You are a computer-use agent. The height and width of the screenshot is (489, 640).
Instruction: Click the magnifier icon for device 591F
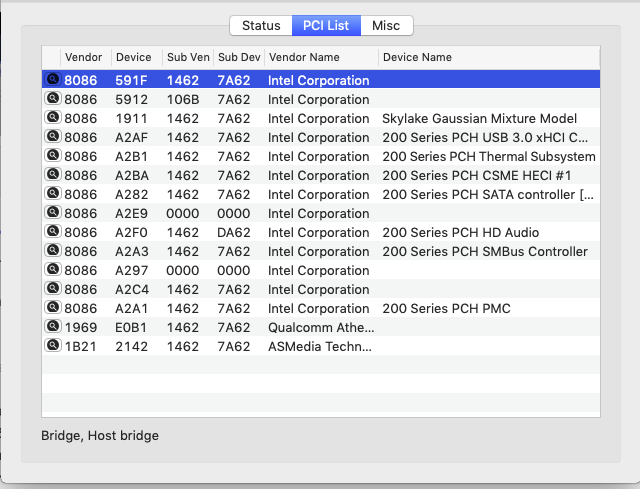tap(53, 79)
